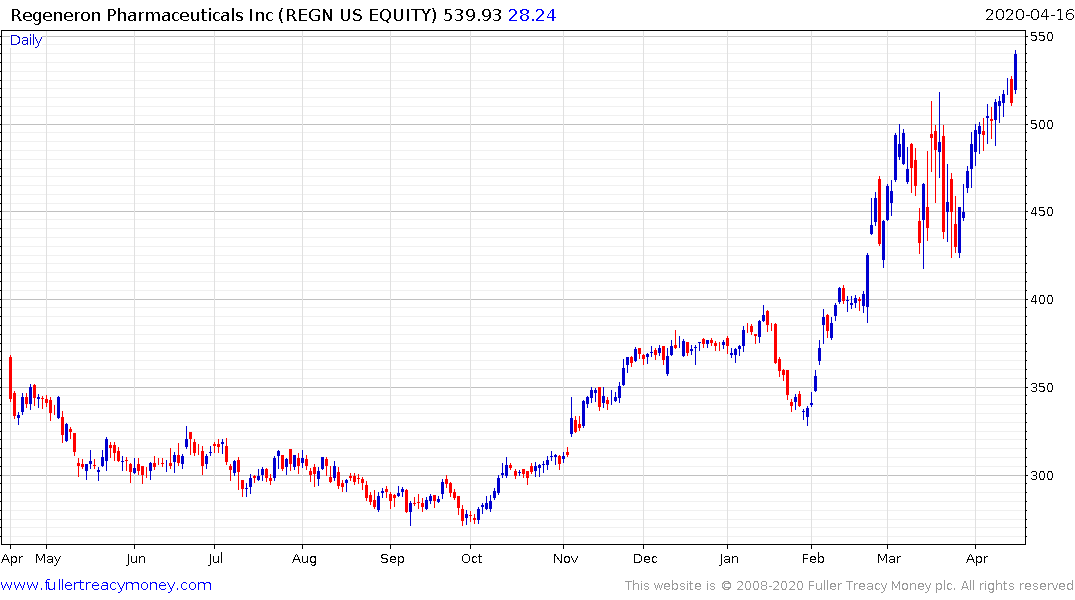Click the 300 price axis label
This screenshot has width=1075, height=600.
[1041, 475]
